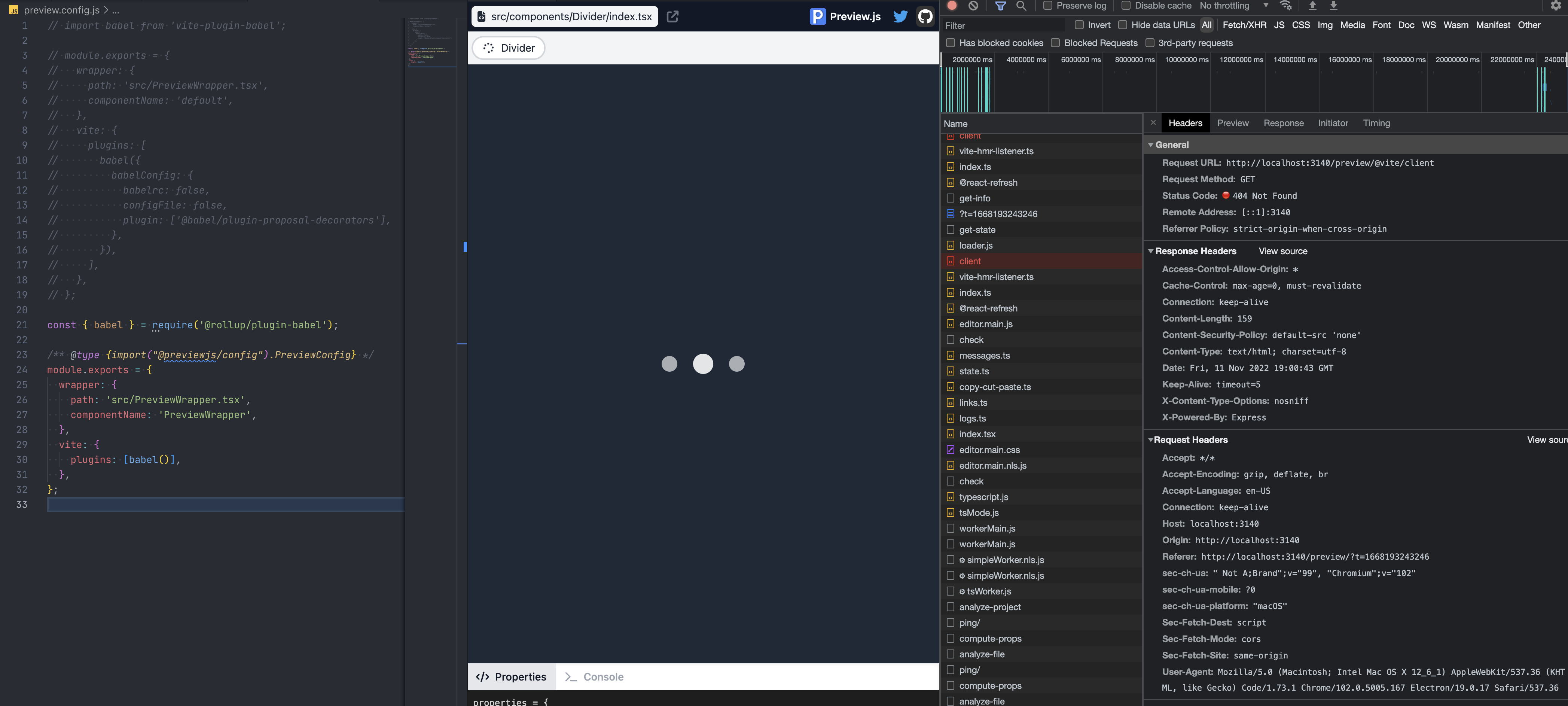Screen dimensions: 1568x706
Task: Close the request details pane
Action: [x=1153, y=122]
